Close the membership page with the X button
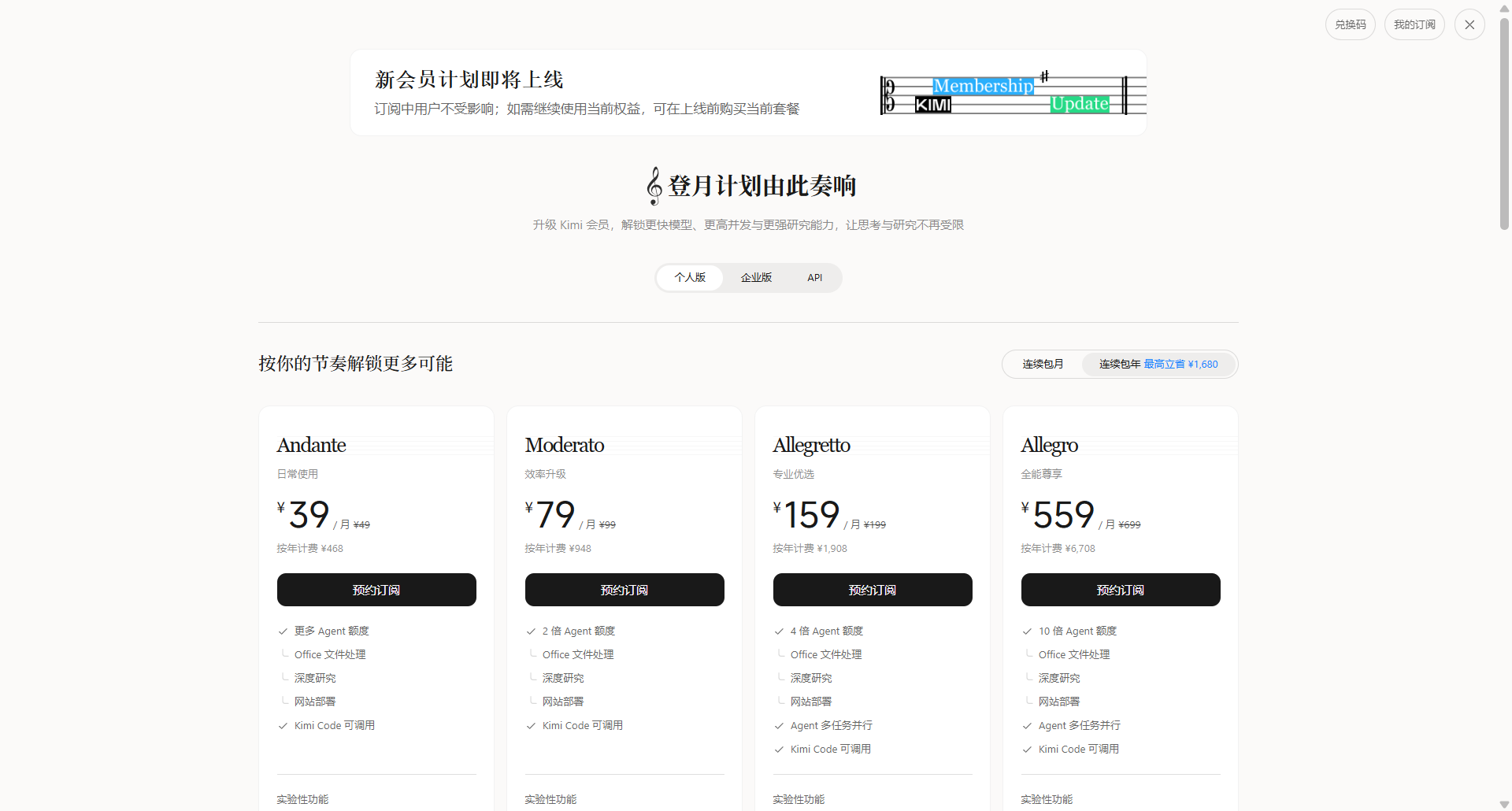Screen dimensions: 1512x811 [1469, 24]
